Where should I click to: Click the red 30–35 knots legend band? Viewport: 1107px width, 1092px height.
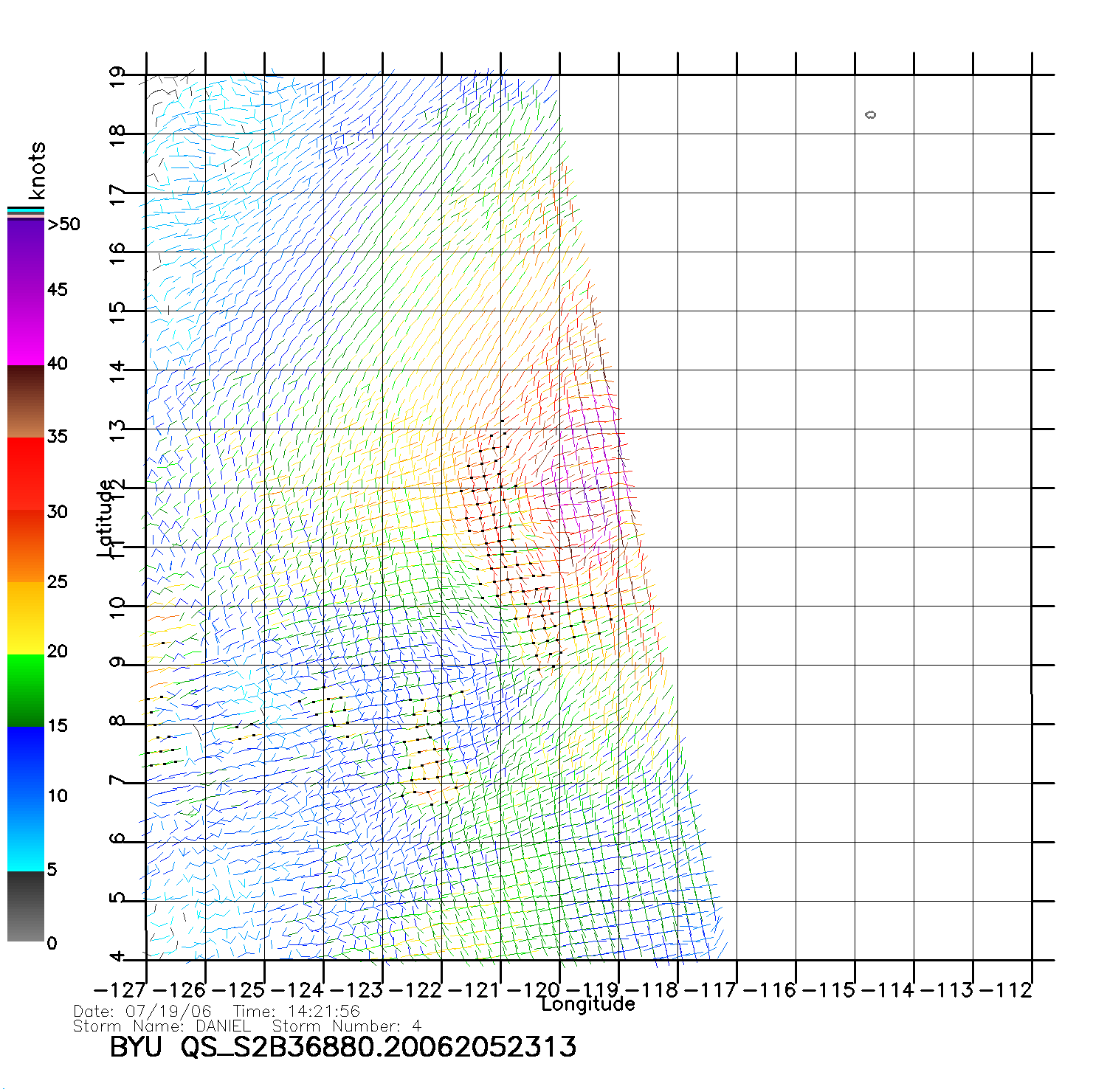tap(25, 474)
